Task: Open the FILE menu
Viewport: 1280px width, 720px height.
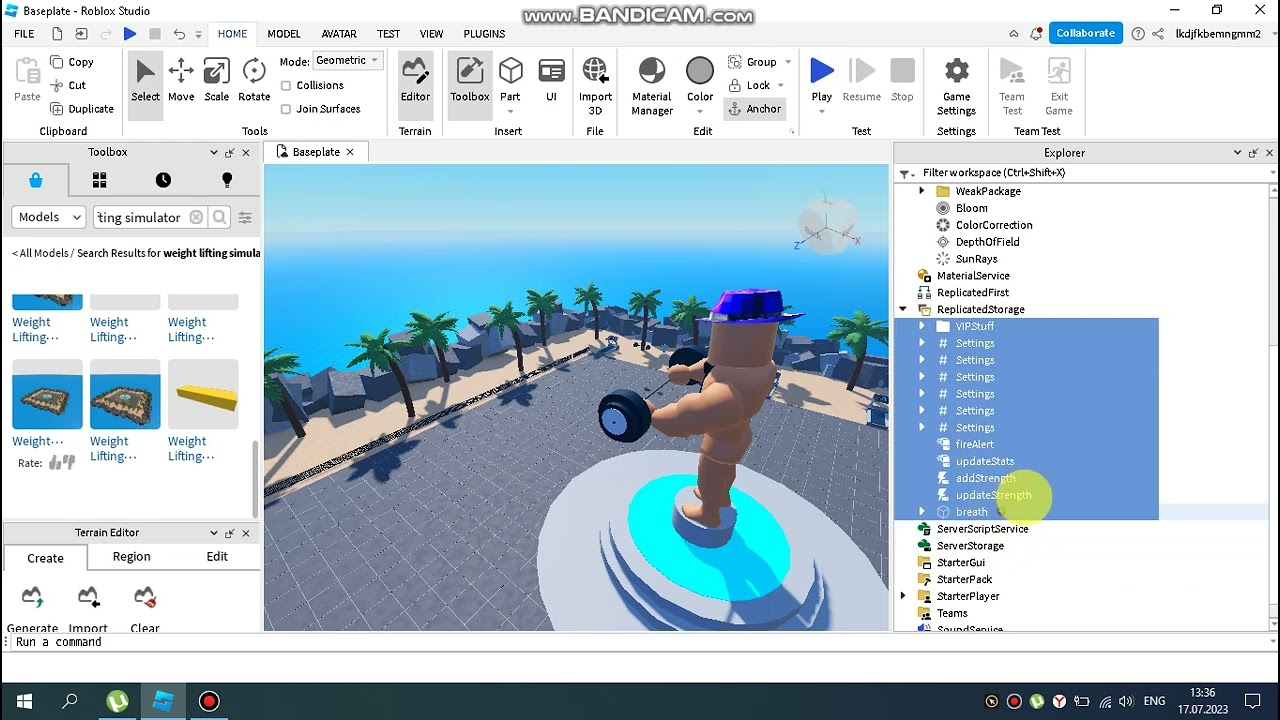Action: click(x=24, y=34)
